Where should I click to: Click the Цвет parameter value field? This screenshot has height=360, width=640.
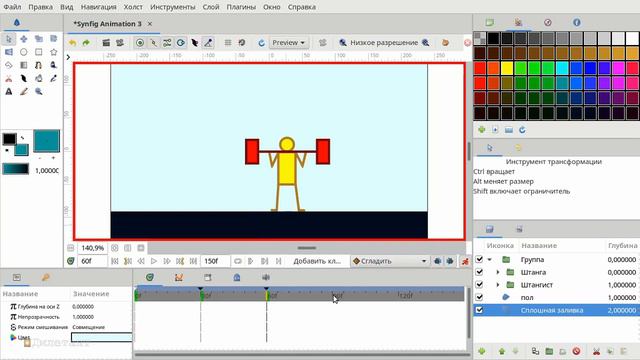click(102, 337)
